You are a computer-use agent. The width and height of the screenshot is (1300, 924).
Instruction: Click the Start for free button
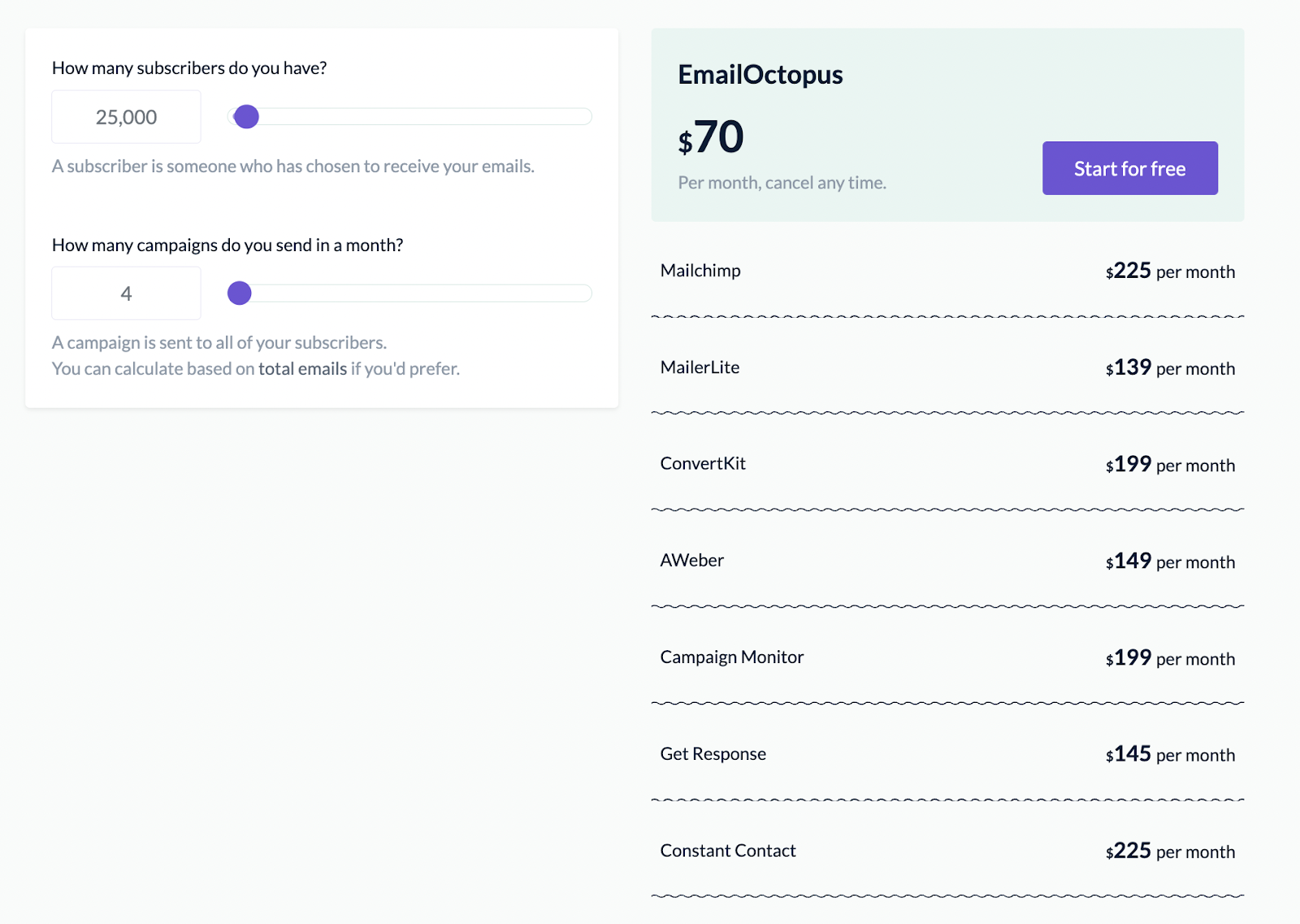click(1129, 168)
